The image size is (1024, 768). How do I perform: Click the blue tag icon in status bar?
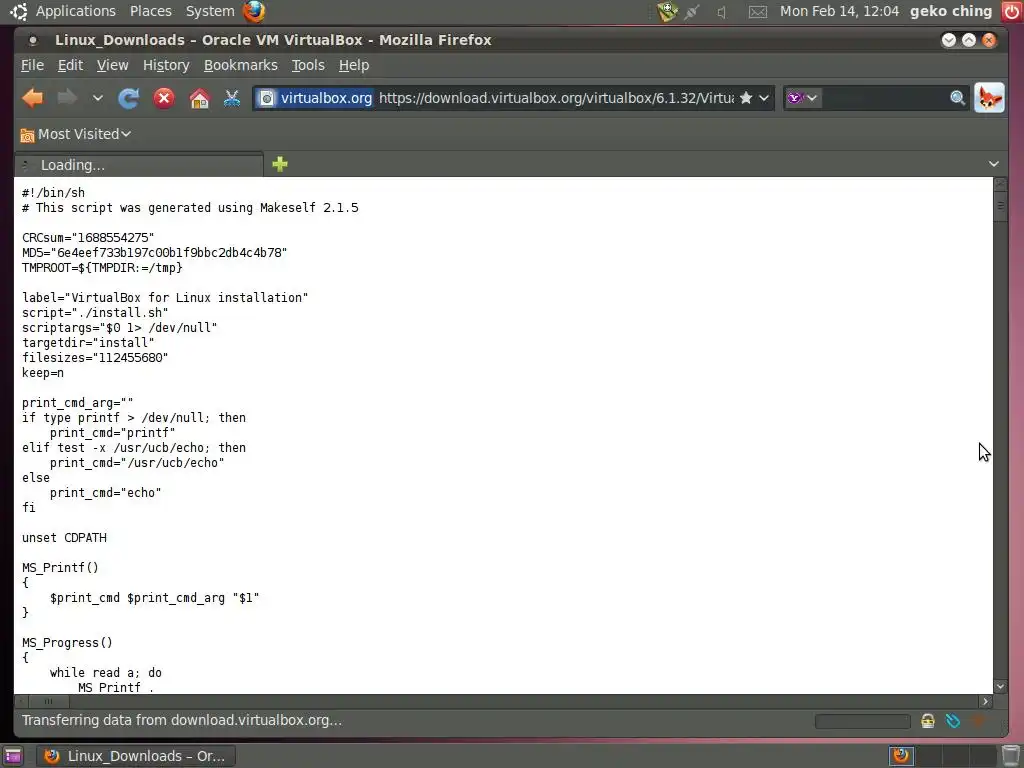pos(953,721)
